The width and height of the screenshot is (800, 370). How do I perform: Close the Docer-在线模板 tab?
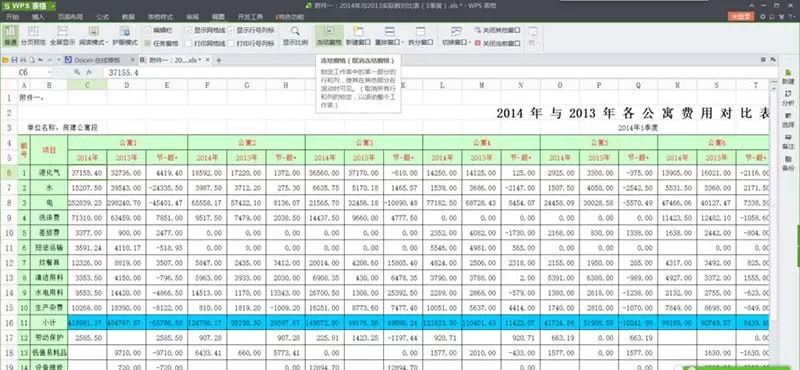pyautogui.click(x=132, y=60)
